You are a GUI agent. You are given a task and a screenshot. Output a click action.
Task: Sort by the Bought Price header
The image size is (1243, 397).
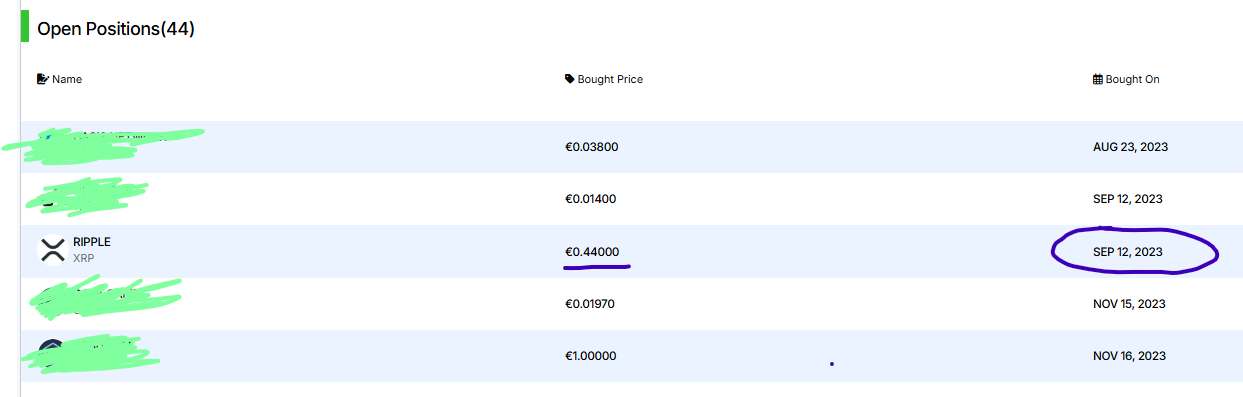pos(610,79)
